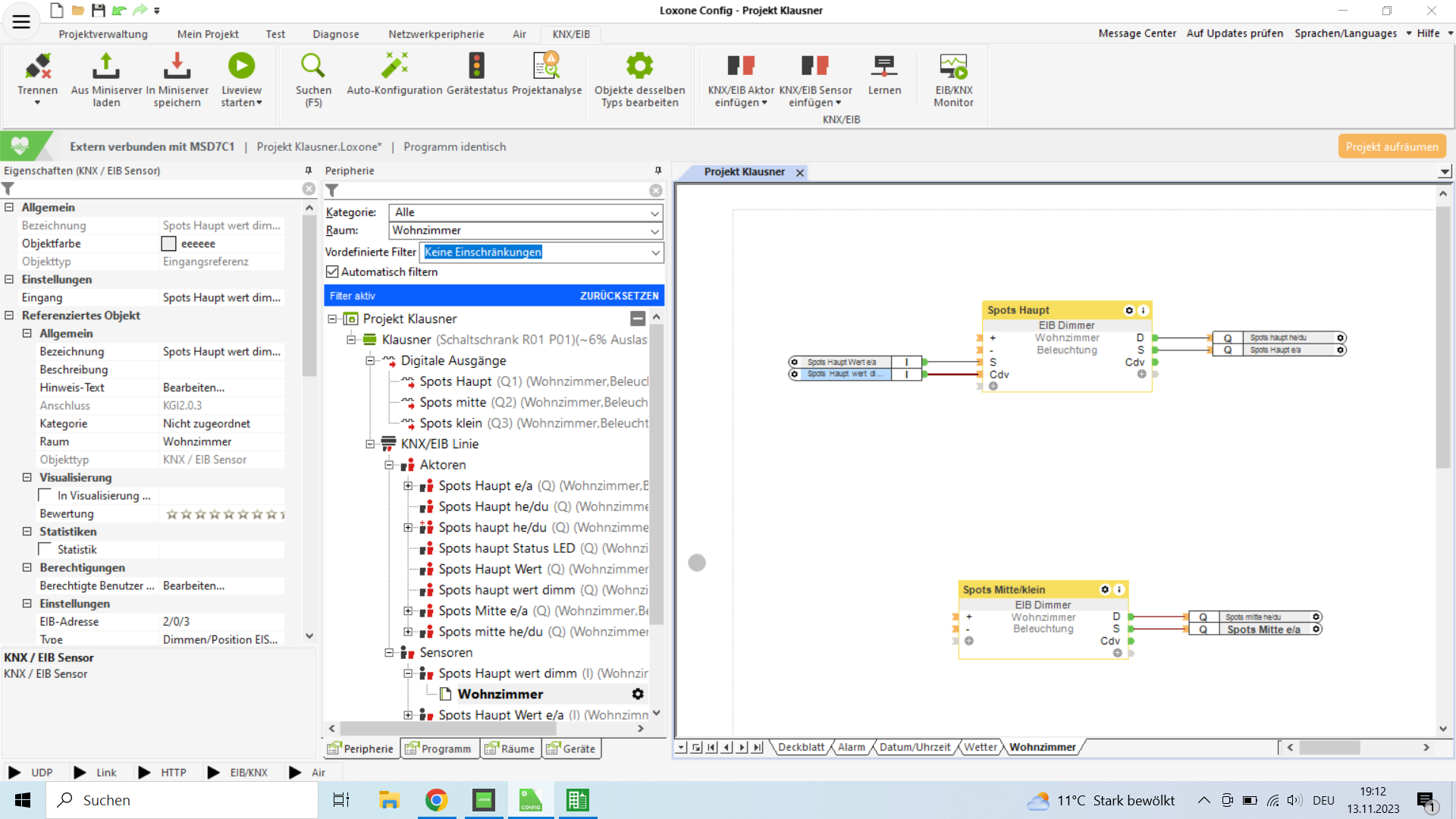Screen dimensions: 1456x819
Task: Enable In Visualisierung checkbox
Action: pyautogui.click(x=45, y=495)
